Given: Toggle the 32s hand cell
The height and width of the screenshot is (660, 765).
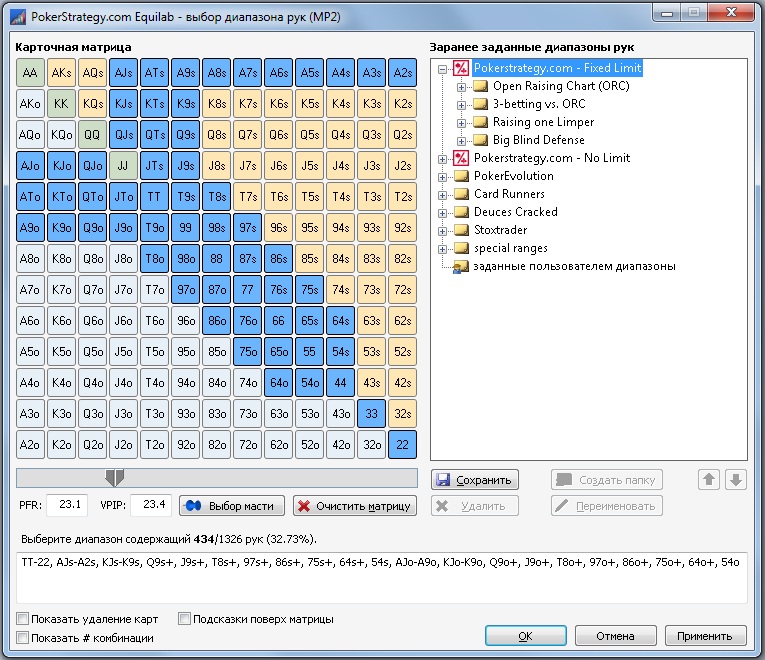Looking at the screenshot, I should coord(403,414).
